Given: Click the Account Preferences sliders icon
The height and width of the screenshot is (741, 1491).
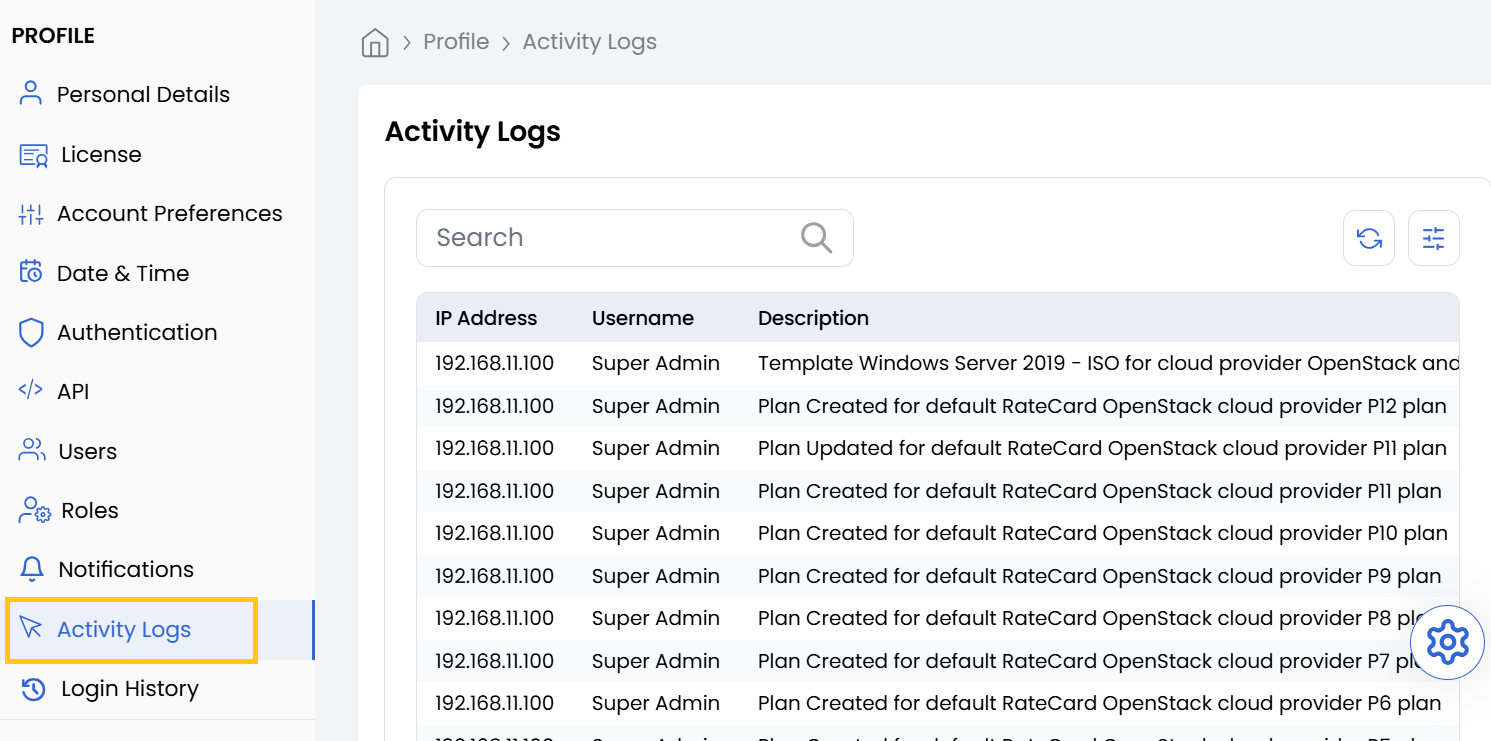Looking at the screenshot, I should 31,213.
